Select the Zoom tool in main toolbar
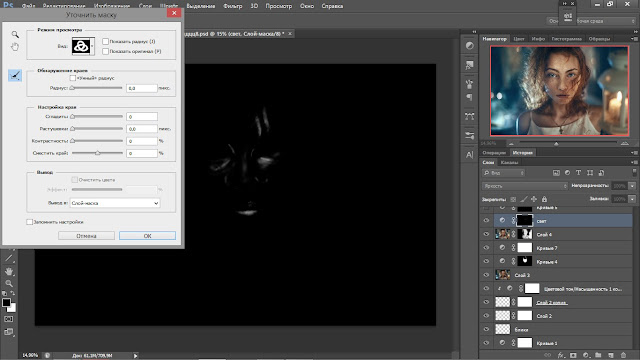 click(x=9, y=283)
